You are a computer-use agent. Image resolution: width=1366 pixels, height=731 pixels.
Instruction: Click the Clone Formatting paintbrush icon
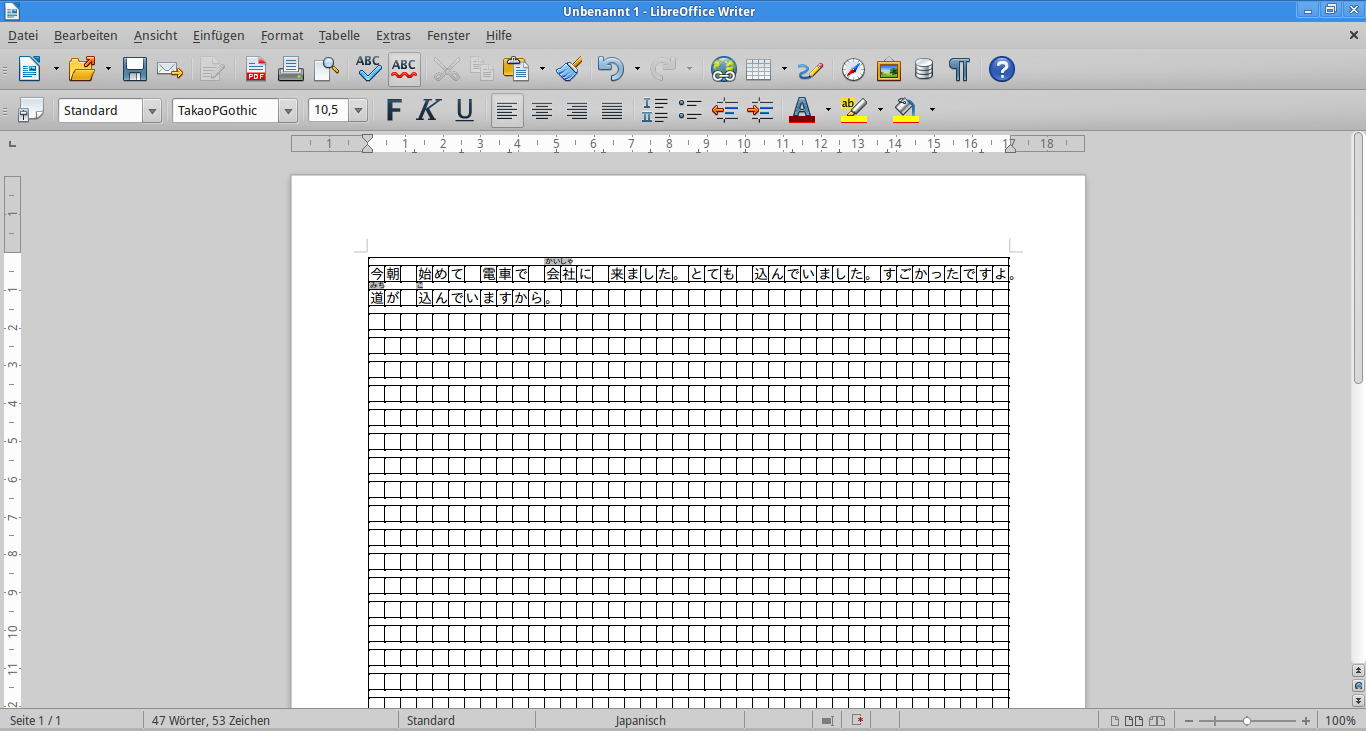point(569,69)
